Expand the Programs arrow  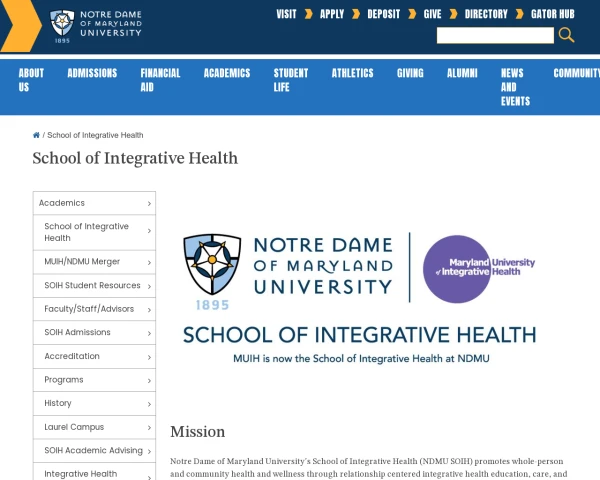(150, 380)
